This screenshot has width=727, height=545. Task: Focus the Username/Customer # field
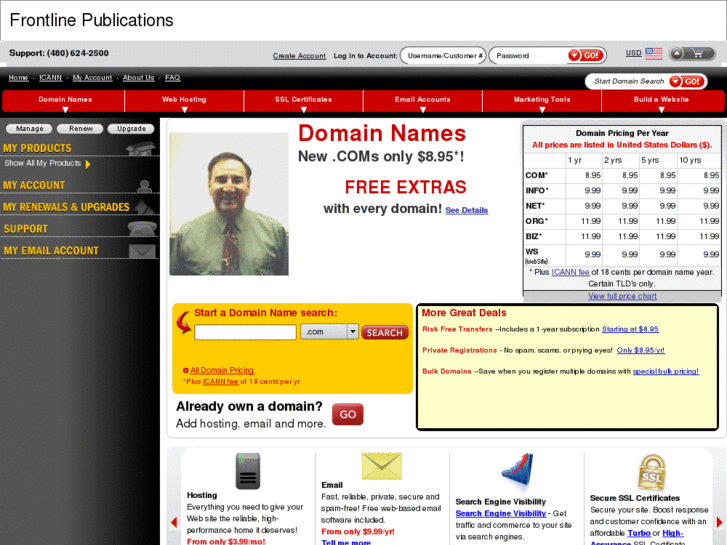443,56
